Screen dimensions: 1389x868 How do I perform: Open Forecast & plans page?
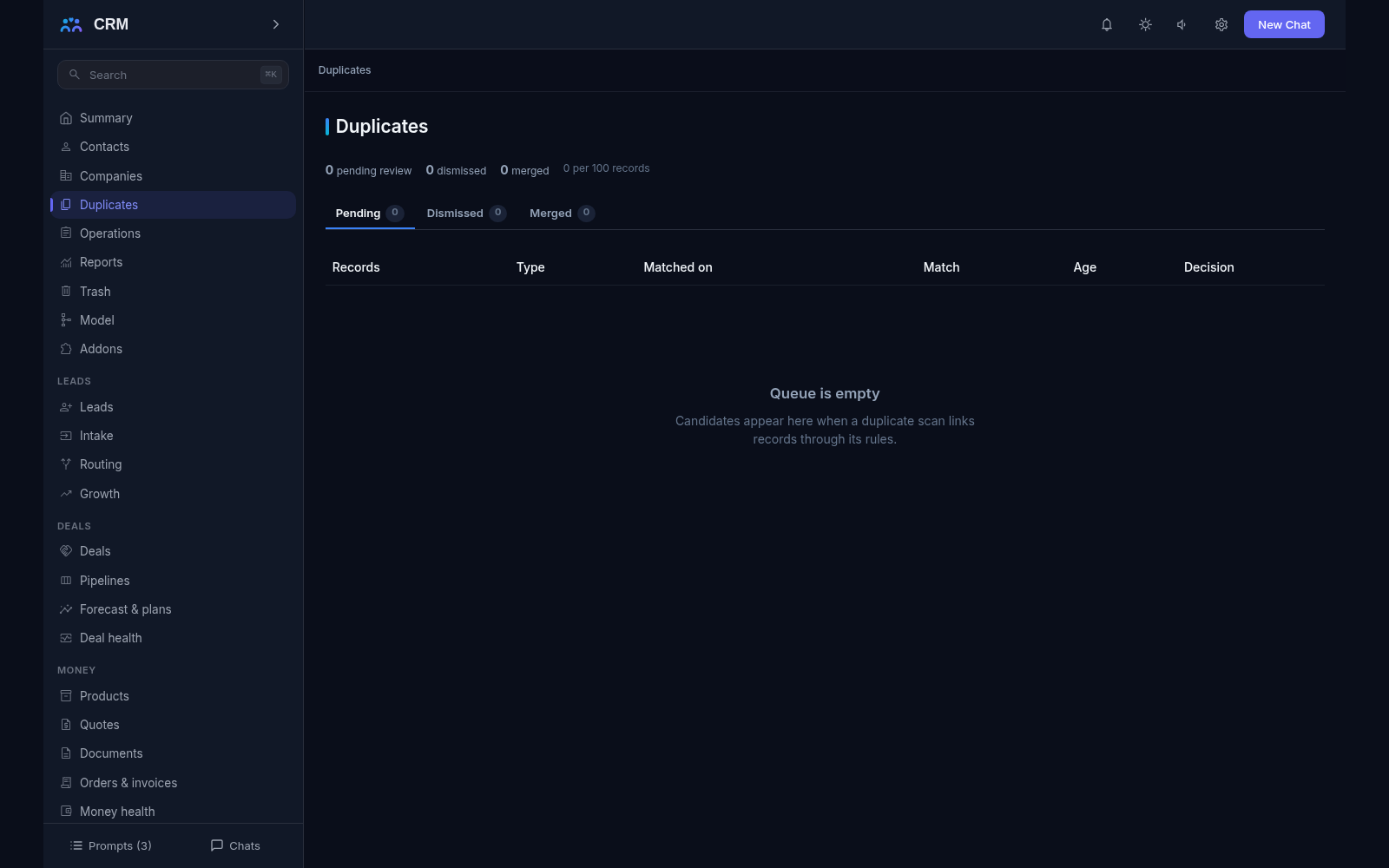click(x=173, y=609)
